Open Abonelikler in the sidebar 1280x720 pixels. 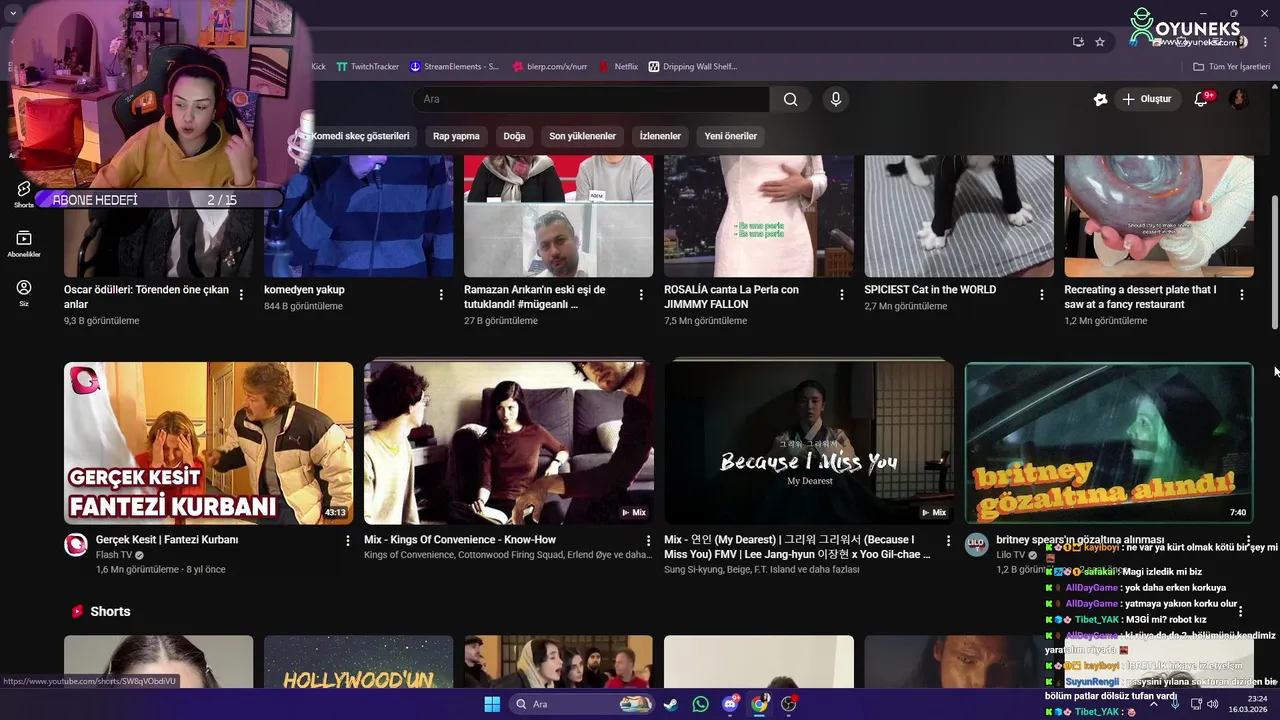[x=23, y=244]
